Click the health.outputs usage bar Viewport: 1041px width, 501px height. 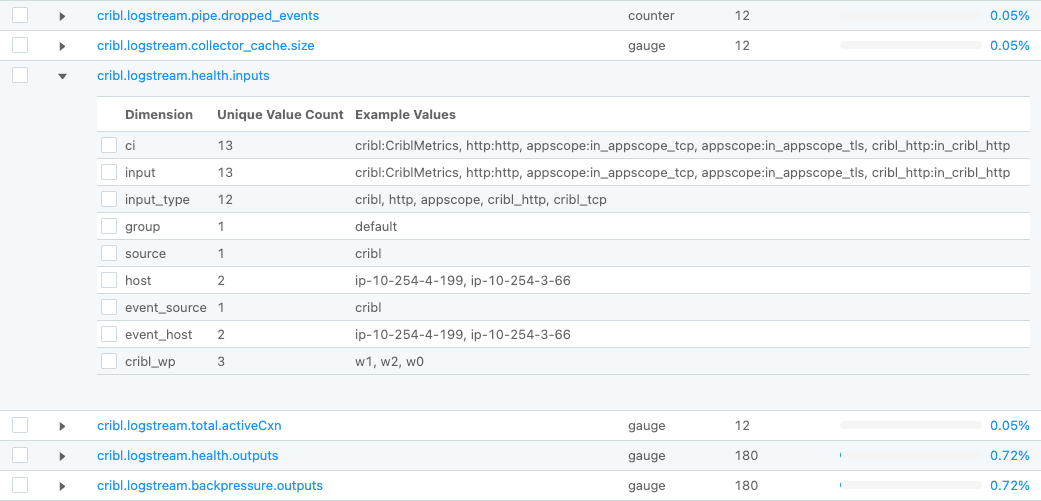pos(910,455)
